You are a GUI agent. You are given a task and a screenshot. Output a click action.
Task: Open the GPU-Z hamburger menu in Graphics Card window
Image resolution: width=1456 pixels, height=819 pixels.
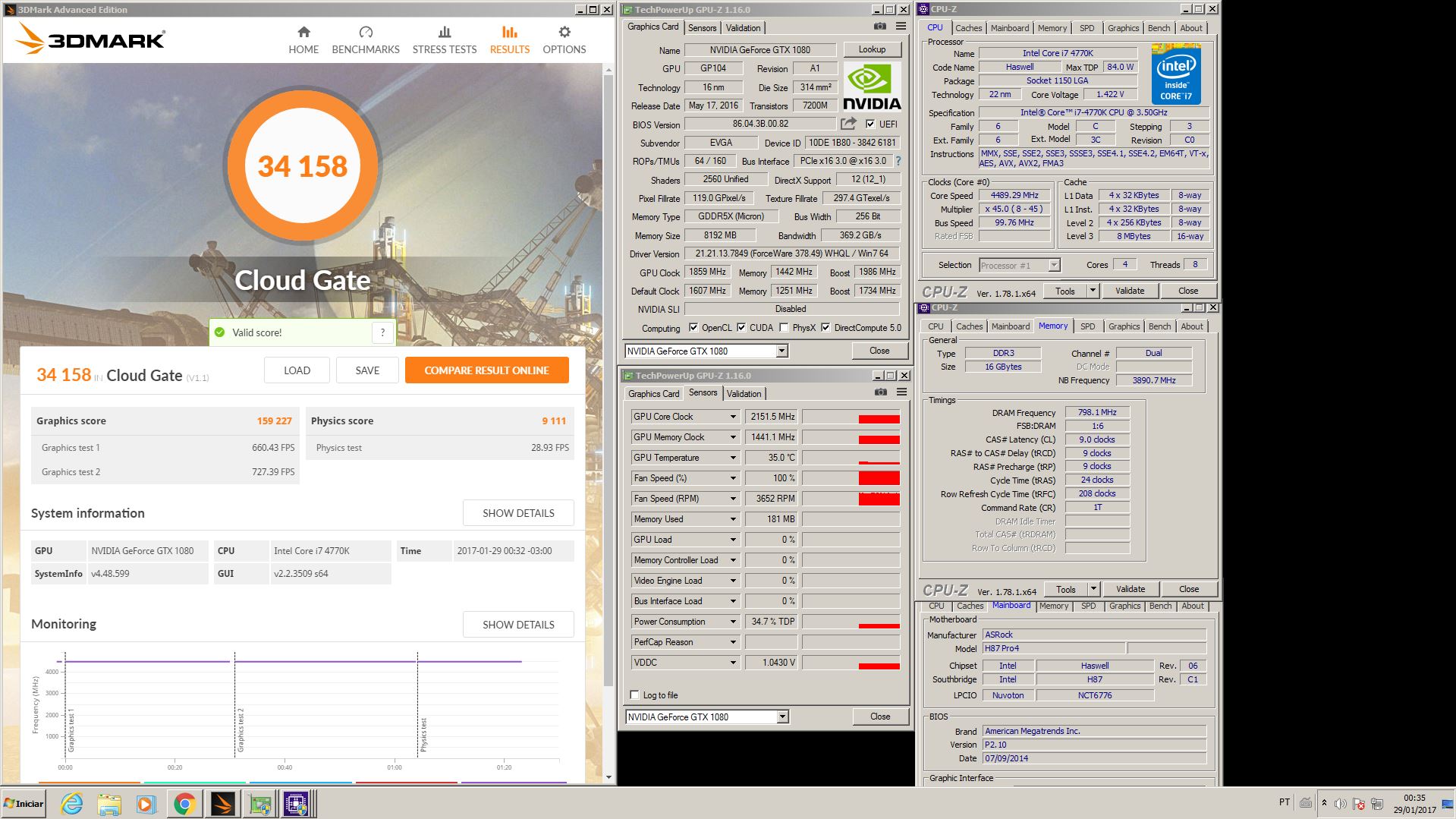[x=901, y=27]
